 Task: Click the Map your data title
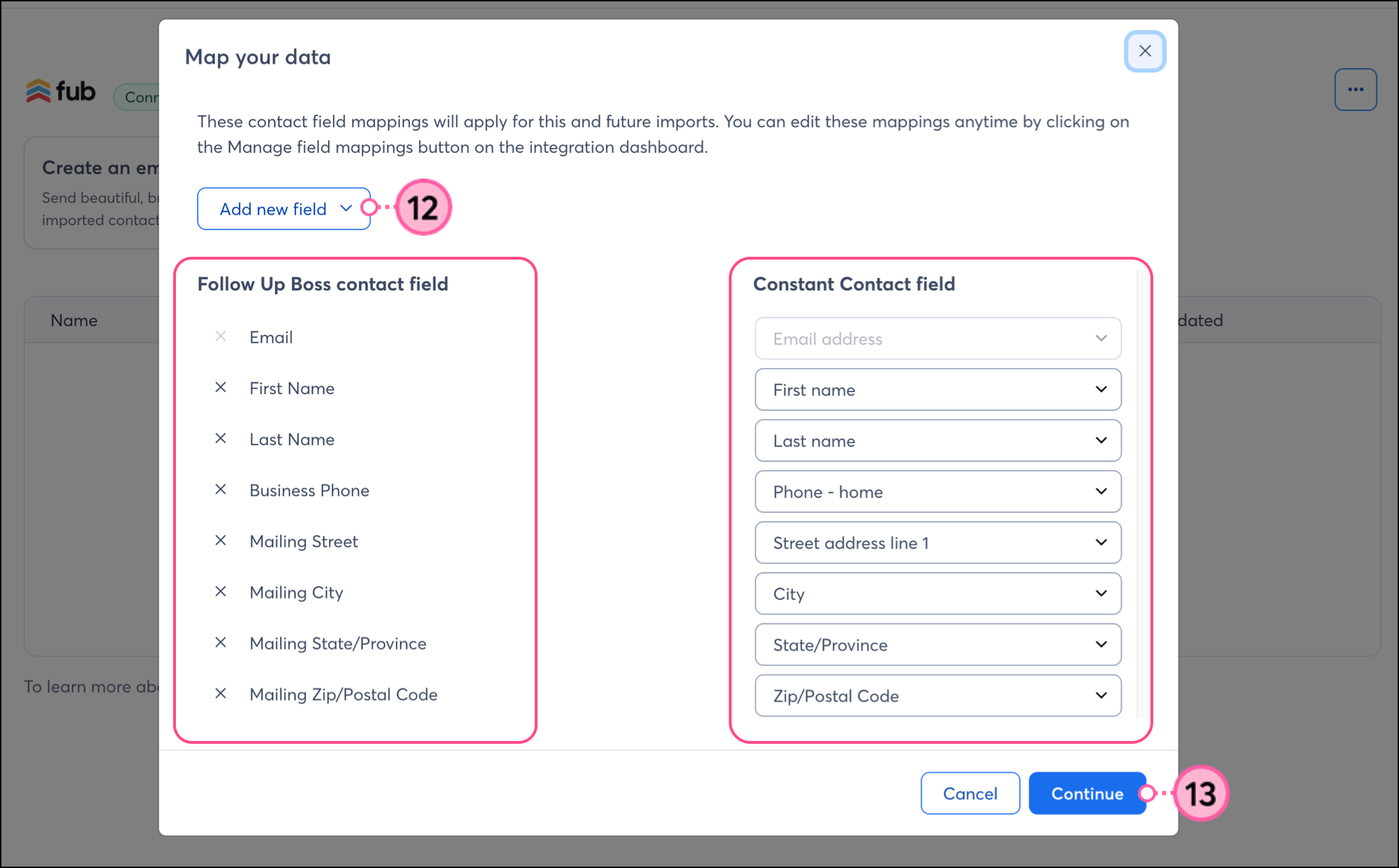(258, 57)
